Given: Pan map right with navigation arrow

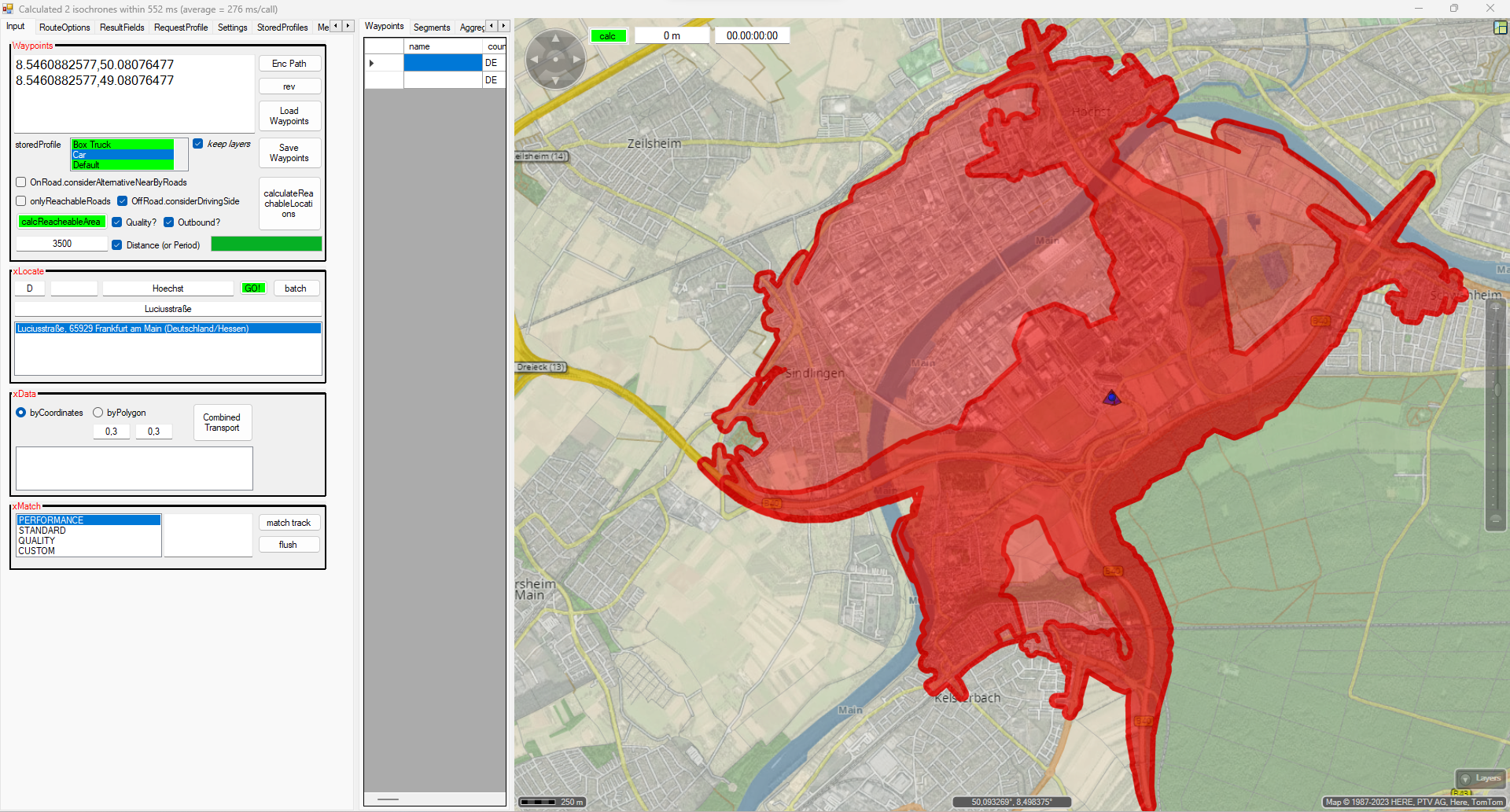Looking at the screenshot, I should click(576, 59).
